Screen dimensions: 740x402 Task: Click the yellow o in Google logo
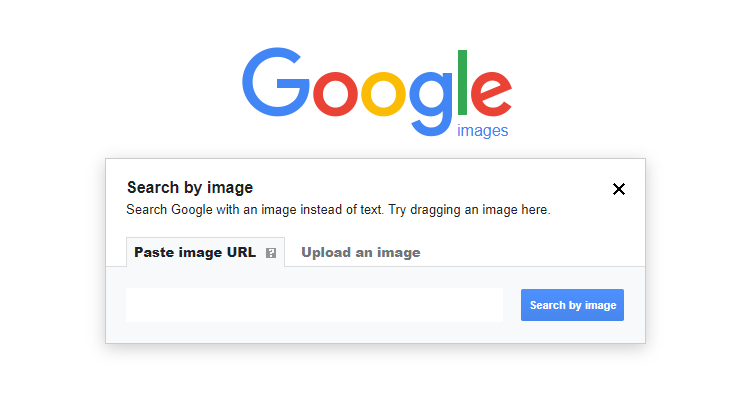383,93
